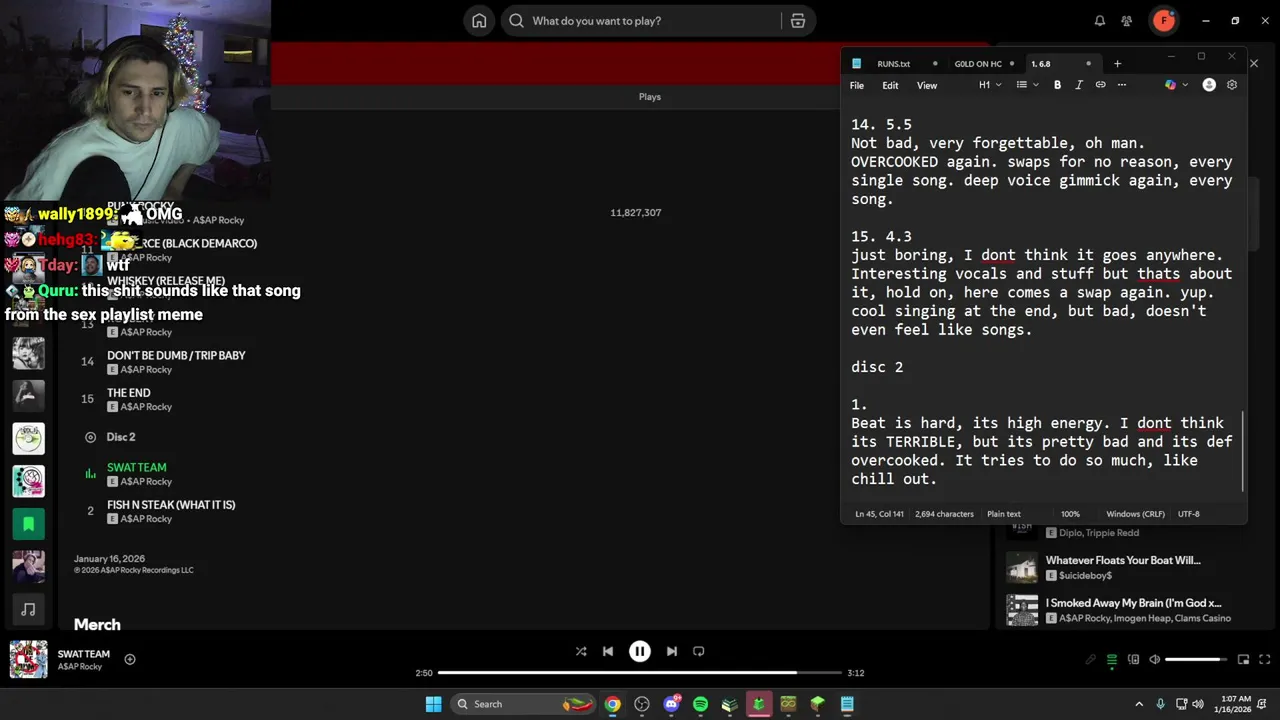The height and width of the screenshot is (720, 1280).
Task: Open the Windows Start menu
Action: pos(433,704)
